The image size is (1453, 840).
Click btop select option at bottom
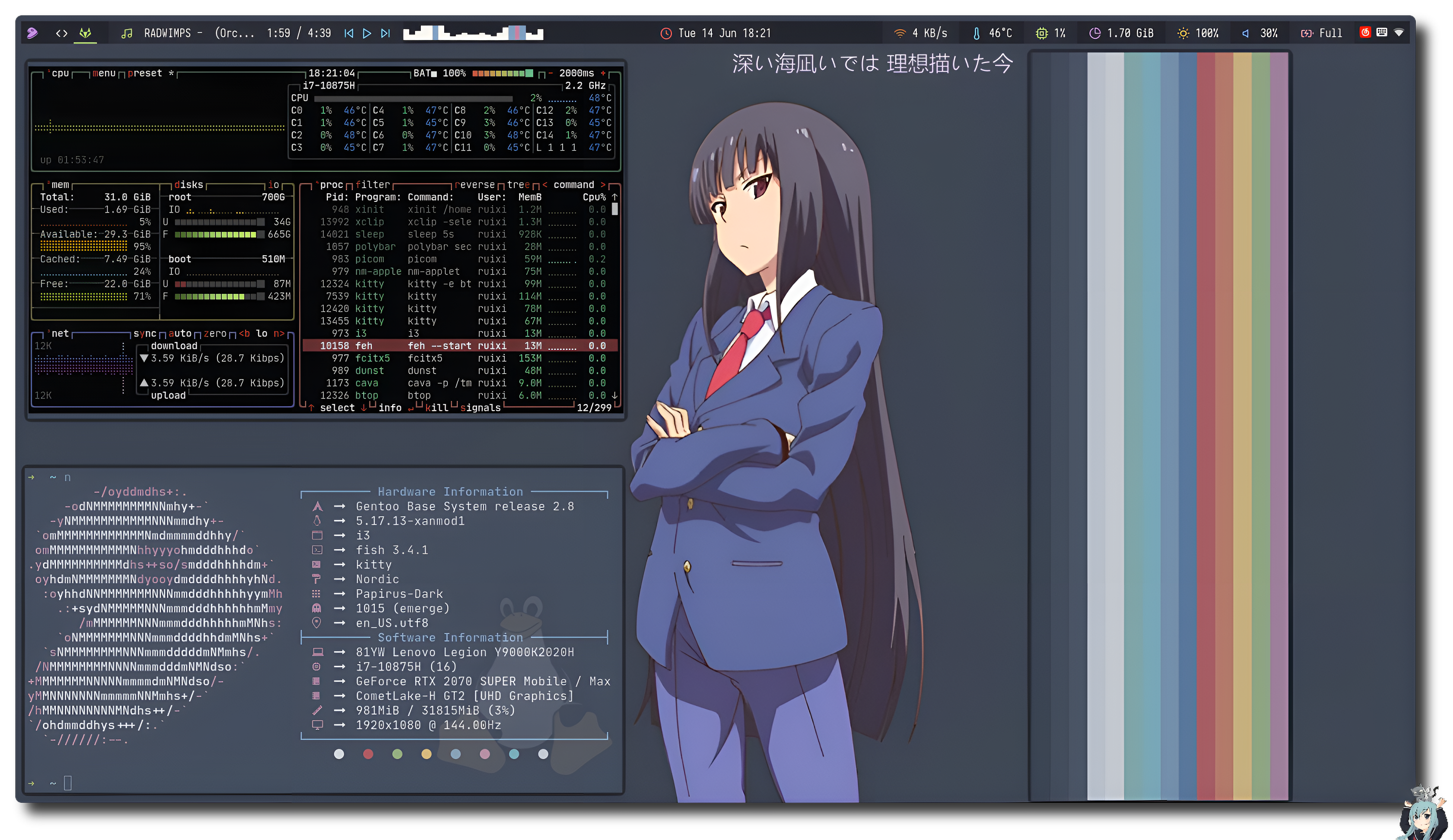coord(337,408)
